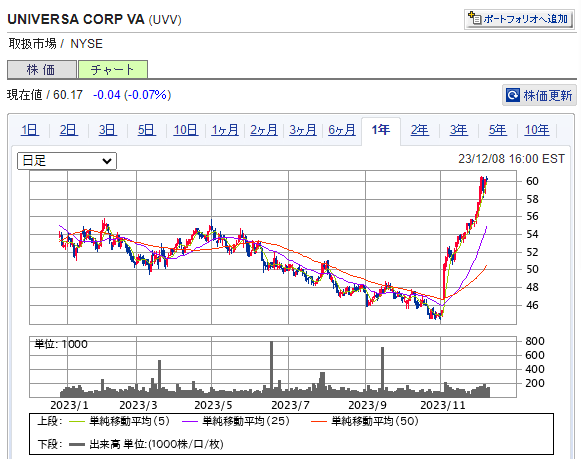The width and height of the screenshot is (581, 459).
Task: Show the 1日 chart range
Action: coord(30,130)
